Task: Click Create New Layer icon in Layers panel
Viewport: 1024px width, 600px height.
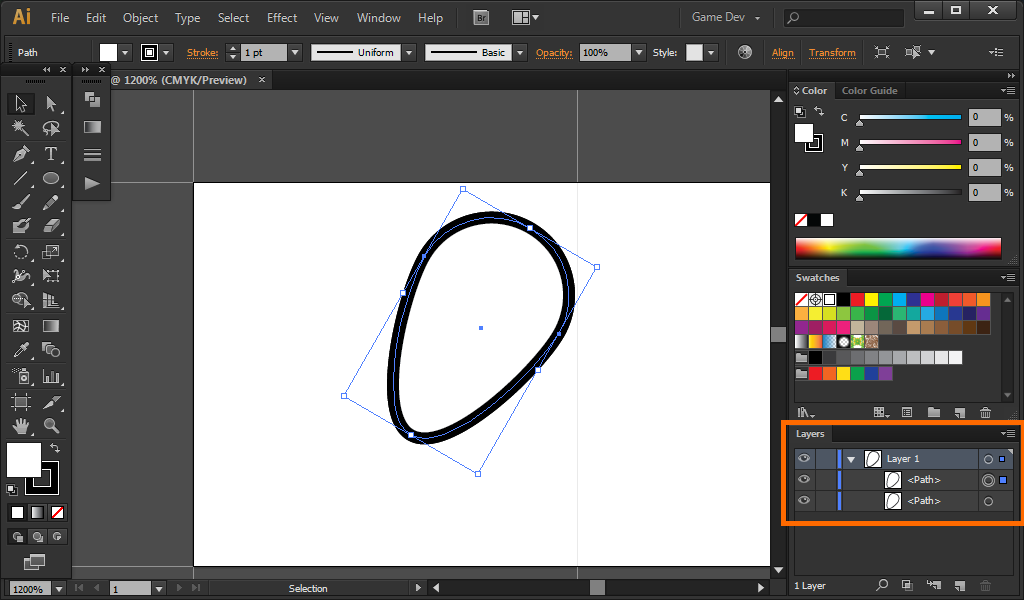Action: click(959, 585)
